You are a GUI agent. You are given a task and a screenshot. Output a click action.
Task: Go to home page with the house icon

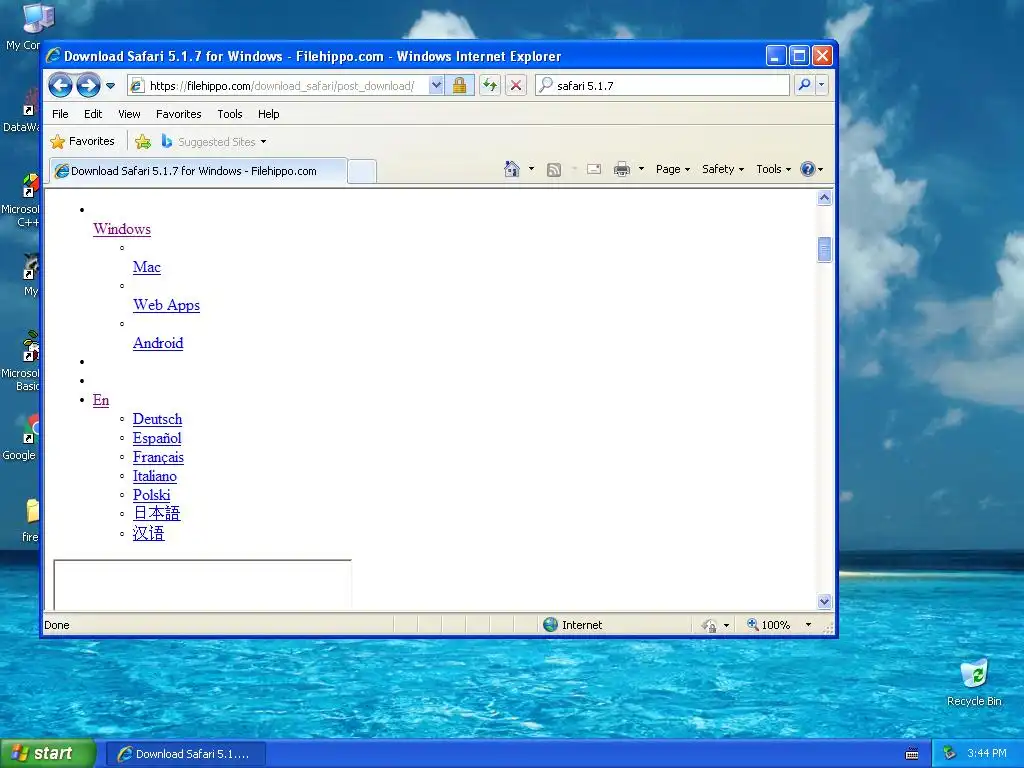coord(512,170)
